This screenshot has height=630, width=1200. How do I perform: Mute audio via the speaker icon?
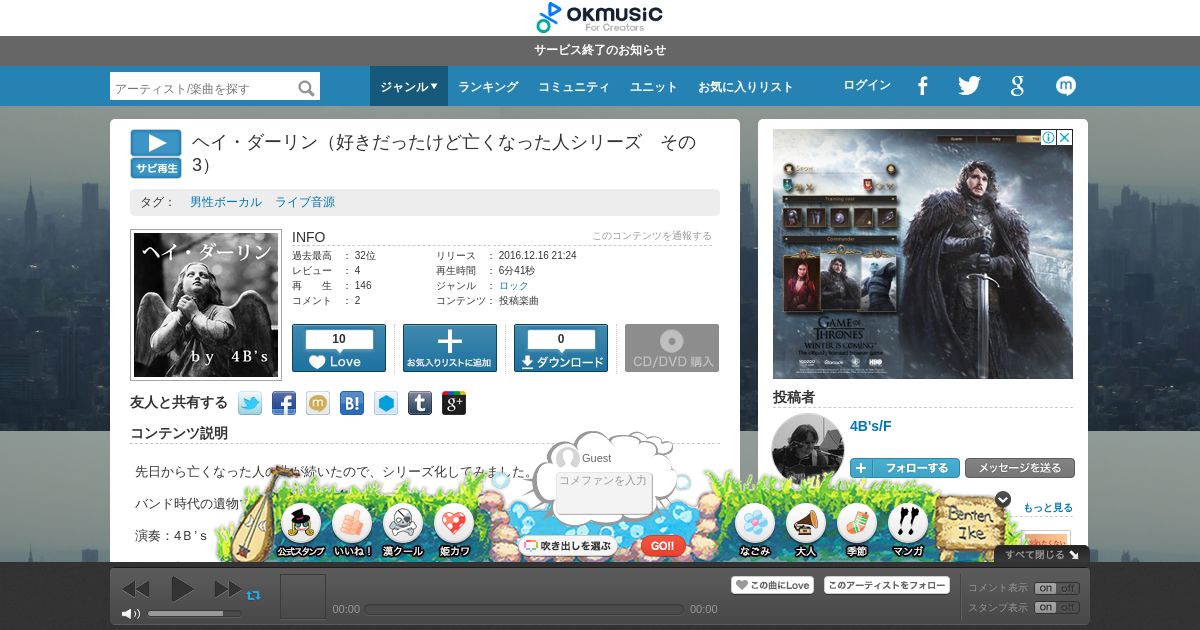(x=131, y=613)
